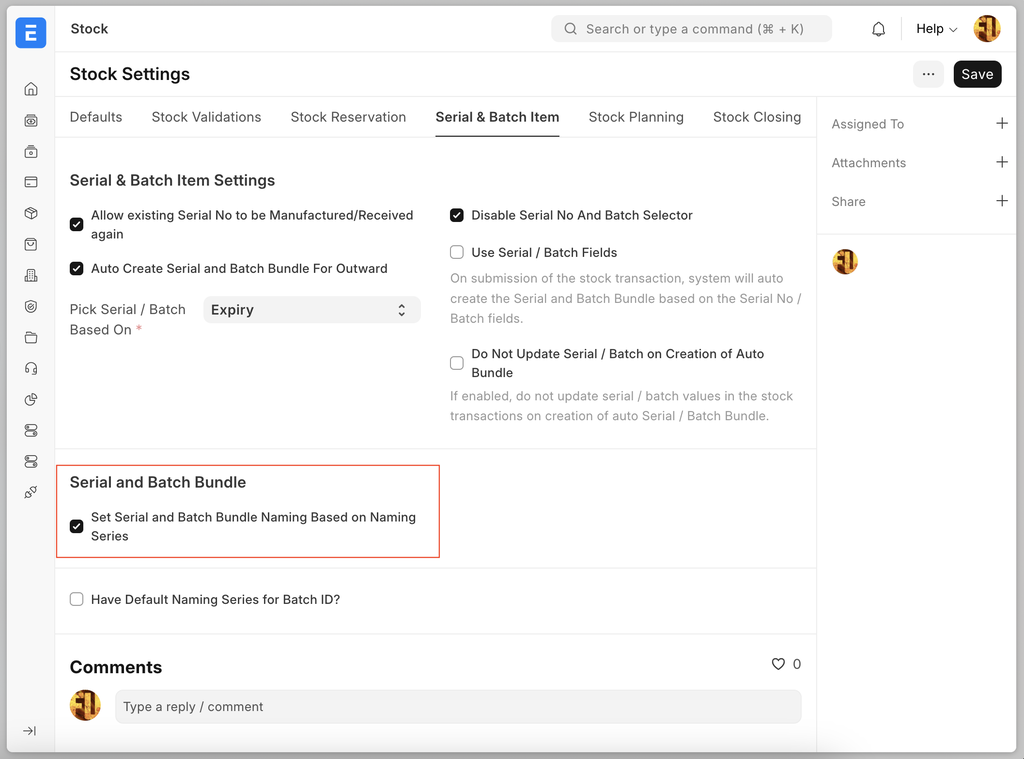Click the Home icon in sidebar
The image size is (1024, 759).
click(31, 89)
